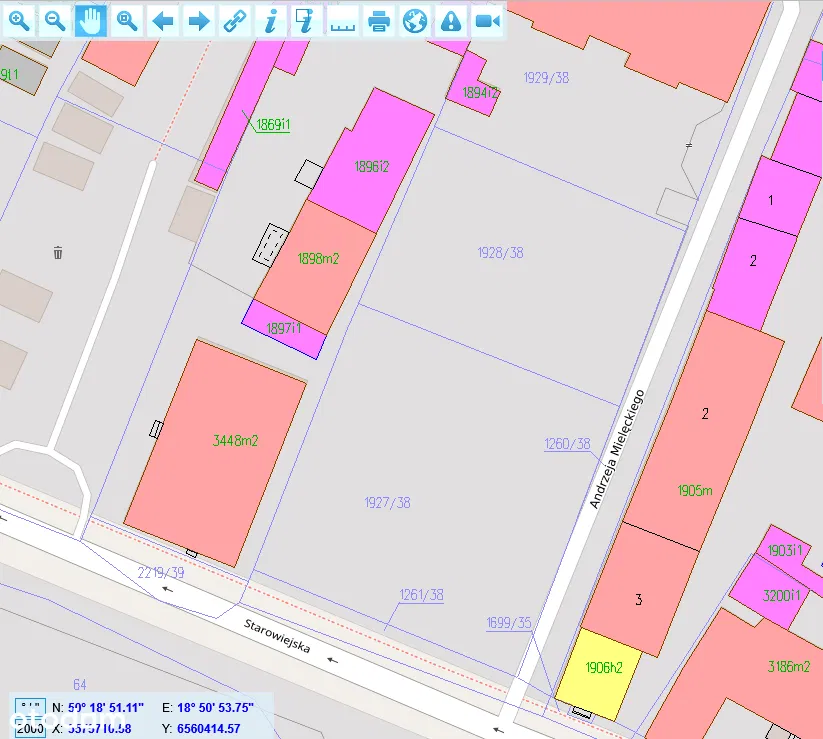Image resolution: width=823 pixels, height=739 pixels.
Task: Toggle the 2000 coordinate system button
Action: (x=30, y=727)
